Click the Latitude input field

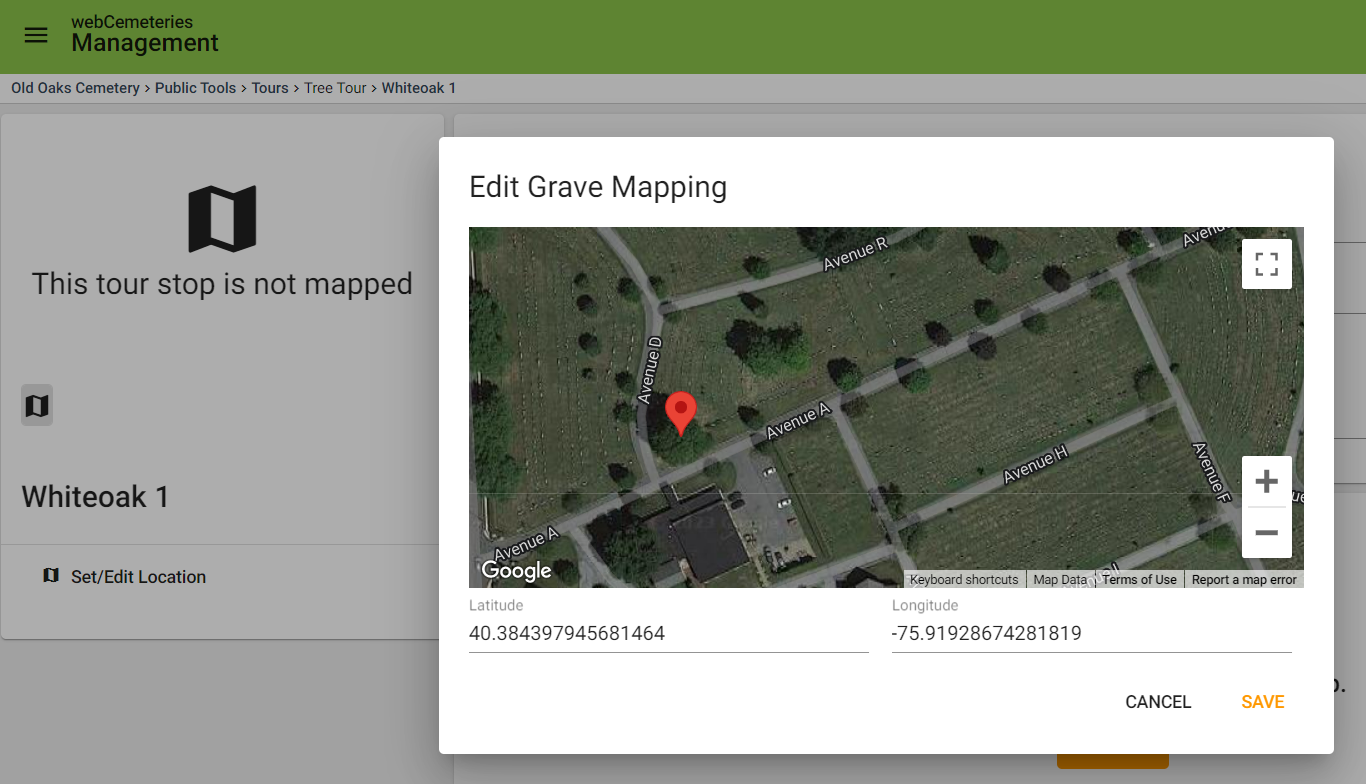pyautogui.click(x=669, y=634)
